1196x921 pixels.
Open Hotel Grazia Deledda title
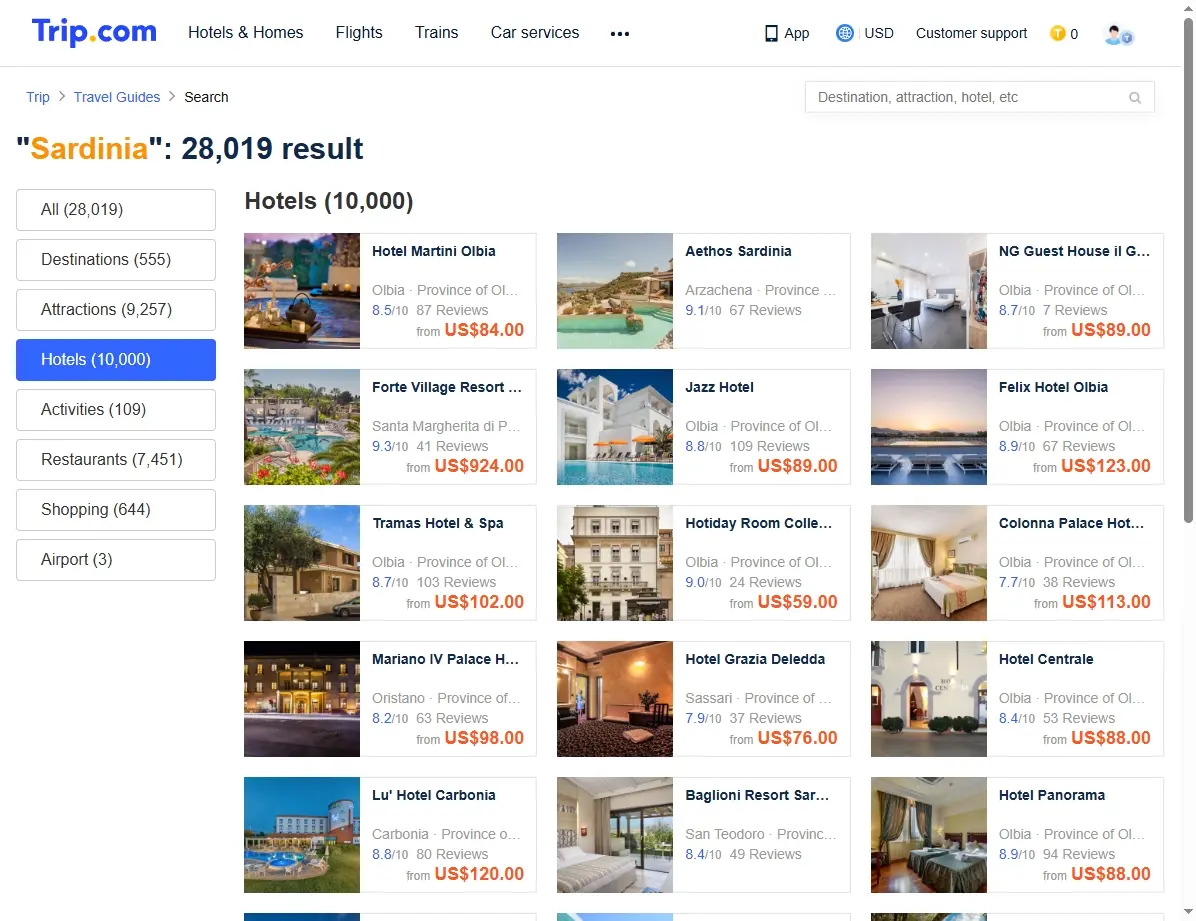(754, 659)
